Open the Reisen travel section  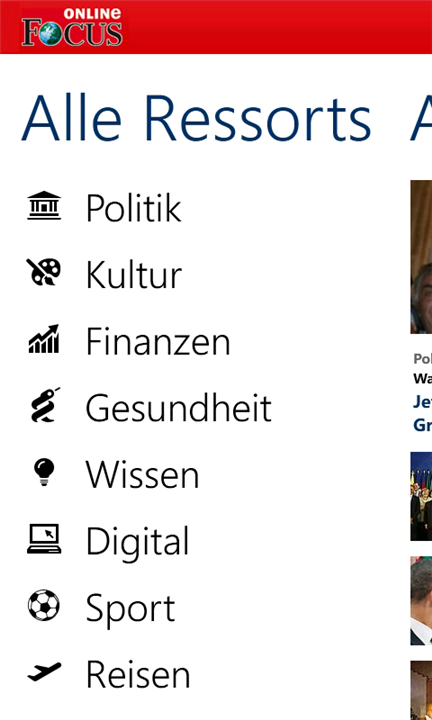138,674
